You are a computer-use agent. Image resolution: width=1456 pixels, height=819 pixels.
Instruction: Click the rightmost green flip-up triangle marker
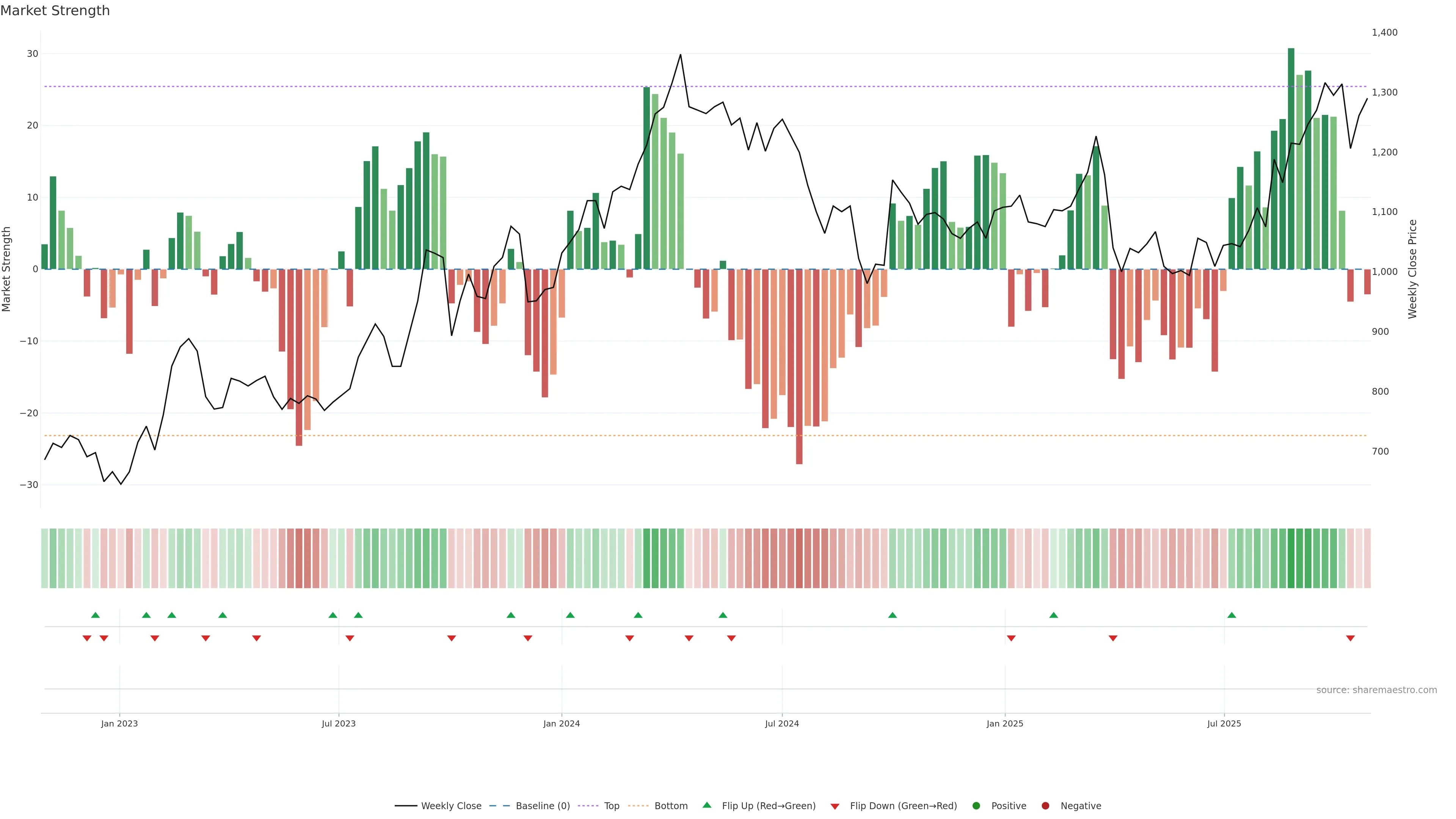[1232, 615]
